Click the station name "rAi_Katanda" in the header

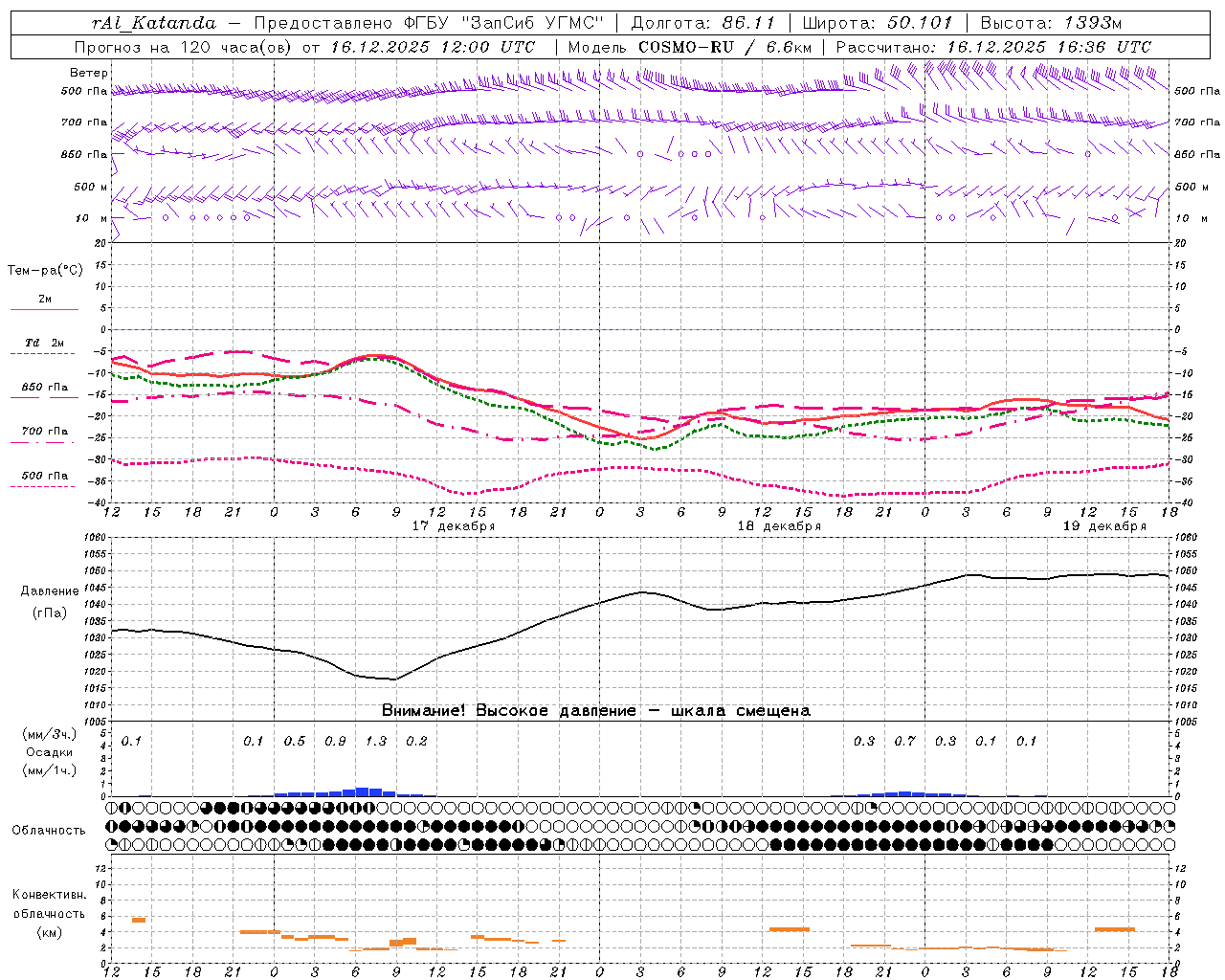[x=154, y=24]
